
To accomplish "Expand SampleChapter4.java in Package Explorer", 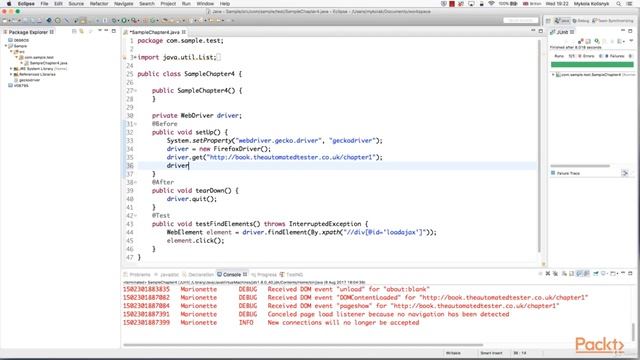I will (x=22, y=63).
